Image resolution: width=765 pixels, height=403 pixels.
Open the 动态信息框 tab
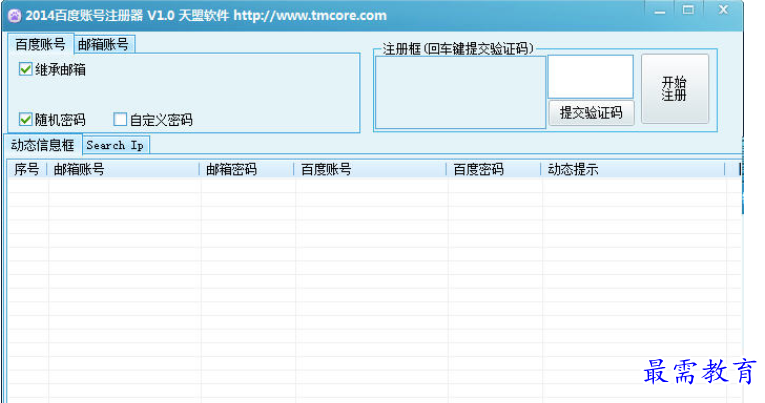[42, 145]
